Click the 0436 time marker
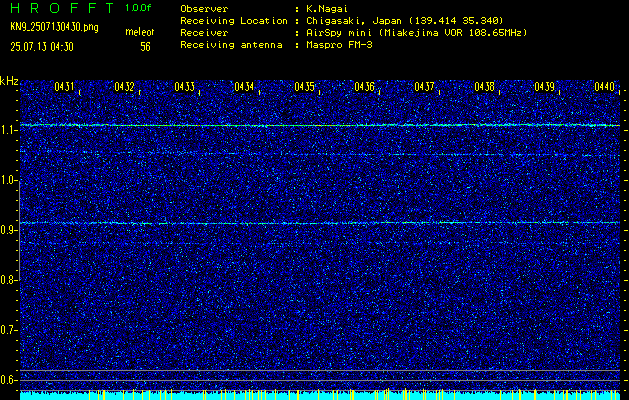629x400 pixels. point(364,87)
